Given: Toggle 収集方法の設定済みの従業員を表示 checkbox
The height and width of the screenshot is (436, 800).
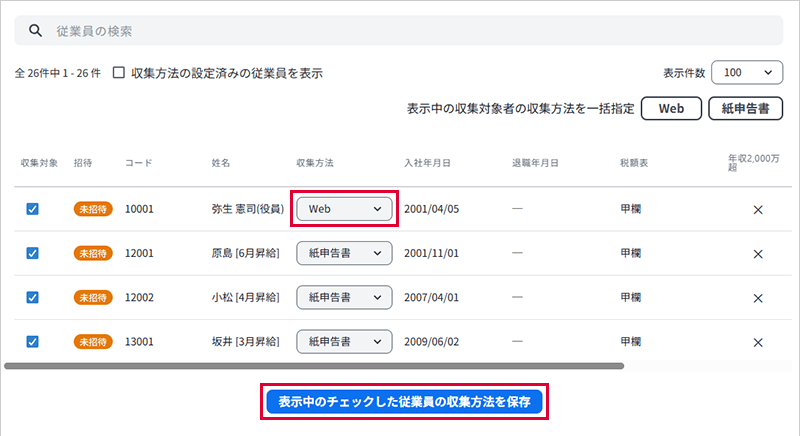Looking at the screenshot, I should tap(119, 73).
